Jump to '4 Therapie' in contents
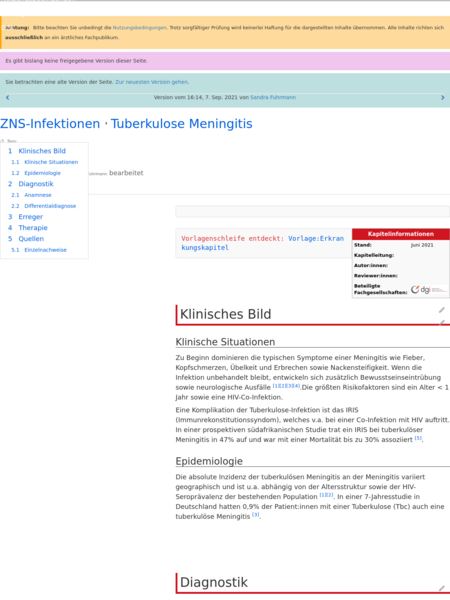The width and height of the screenshot is (450, 600). click(28, 228)
